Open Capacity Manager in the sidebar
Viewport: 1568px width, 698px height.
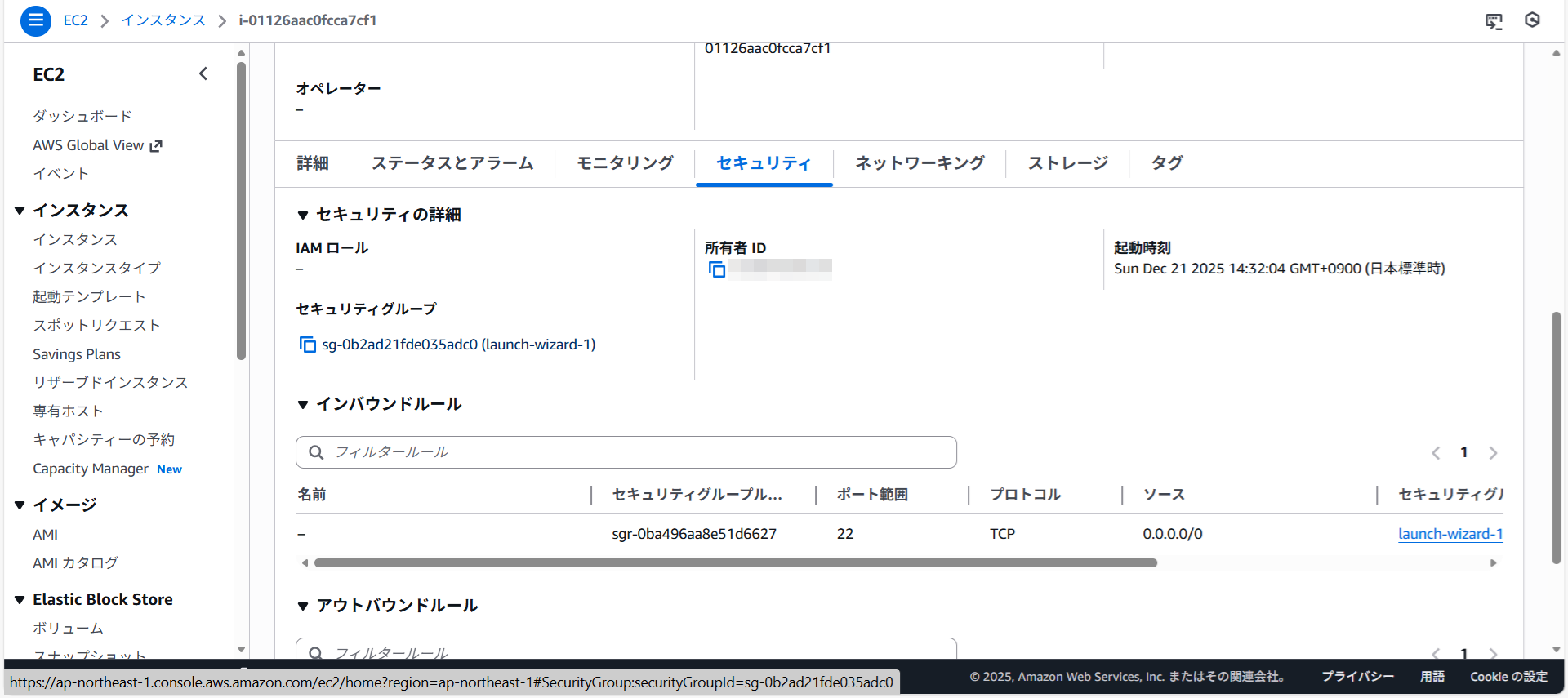coord(91,469)
